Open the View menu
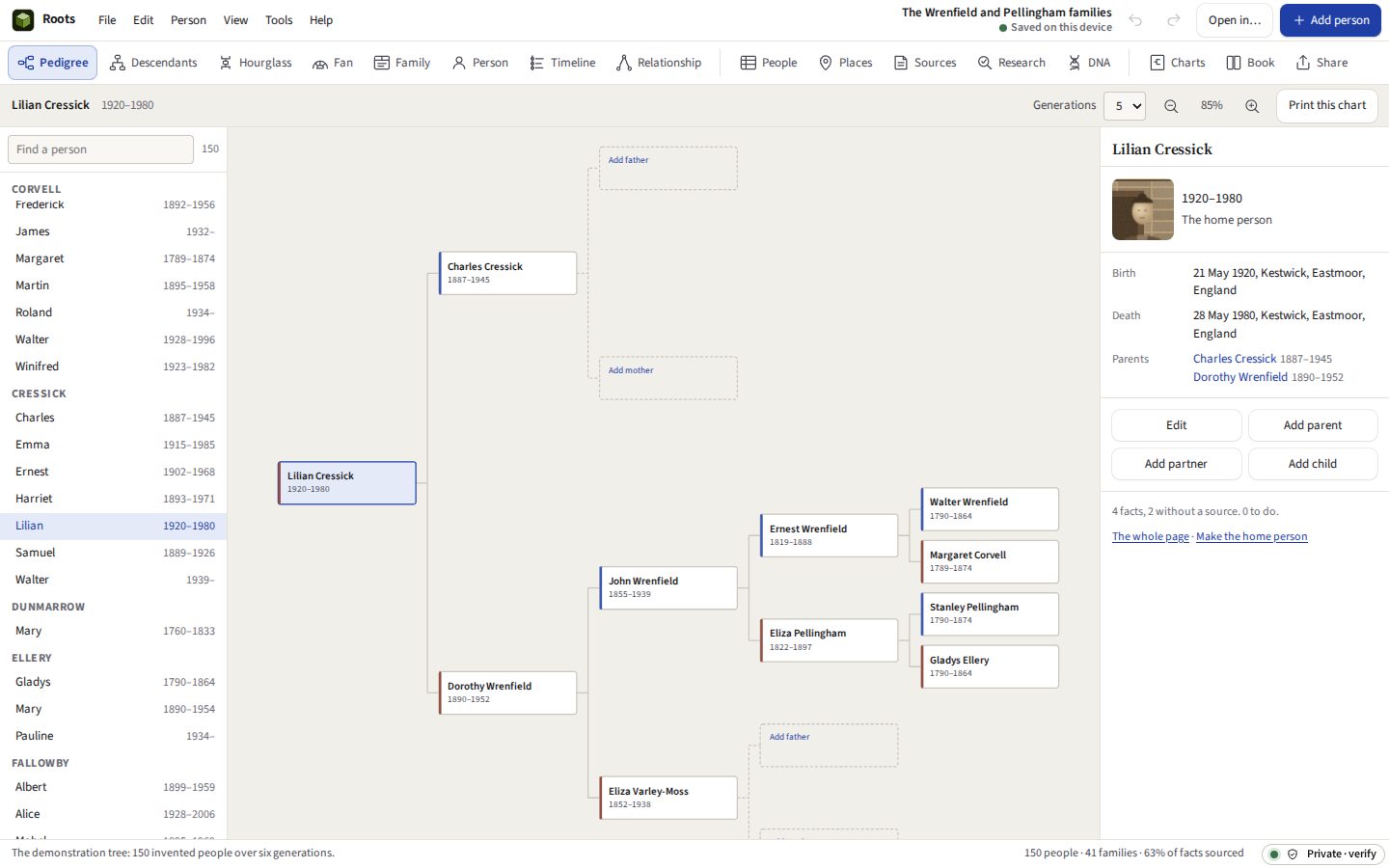Viewport: 1389px width, 868px height. tap(235, 20)
